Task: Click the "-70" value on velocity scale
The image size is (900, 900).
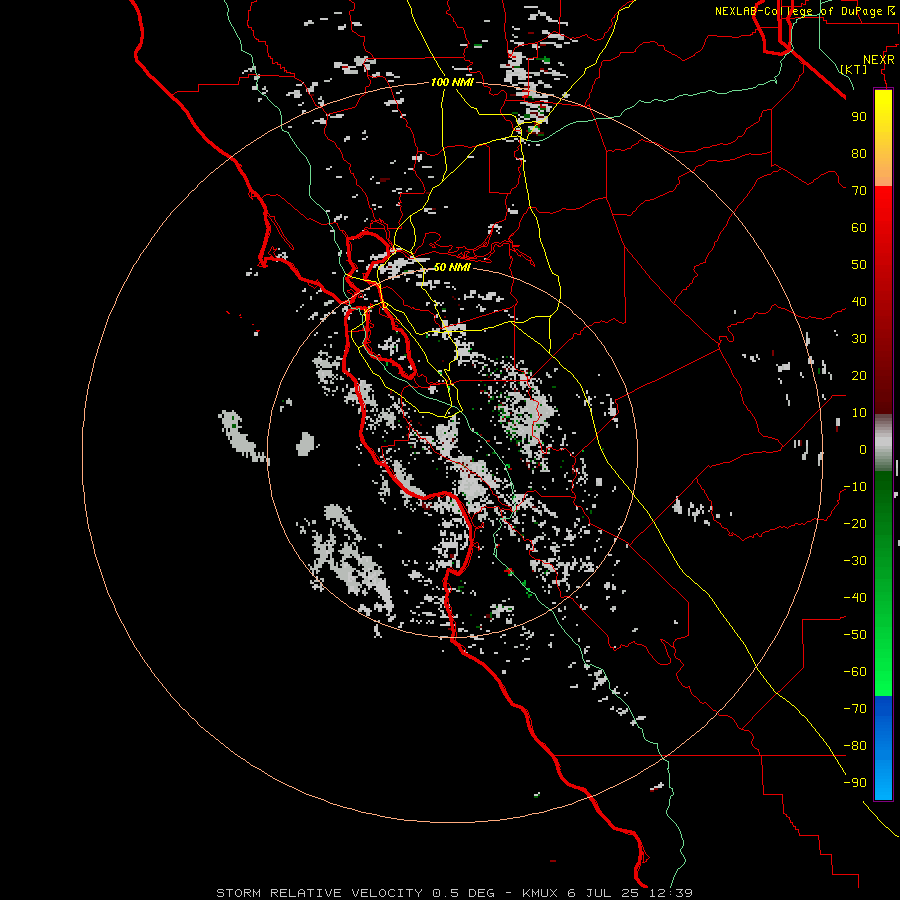Action: click(855, 709)
